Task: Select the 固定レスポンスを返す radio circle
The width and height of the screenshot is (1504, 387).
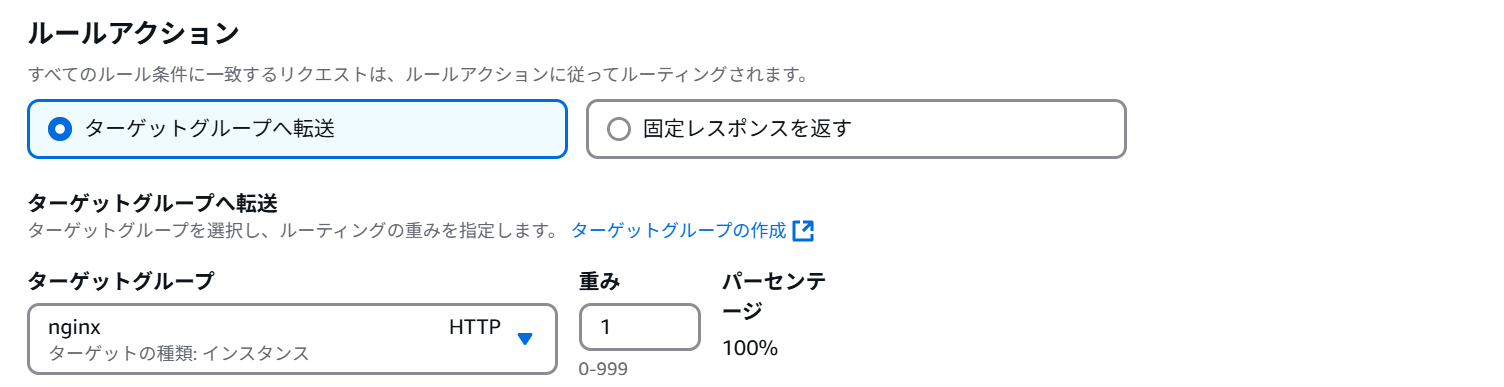Action: pos(619,129)
